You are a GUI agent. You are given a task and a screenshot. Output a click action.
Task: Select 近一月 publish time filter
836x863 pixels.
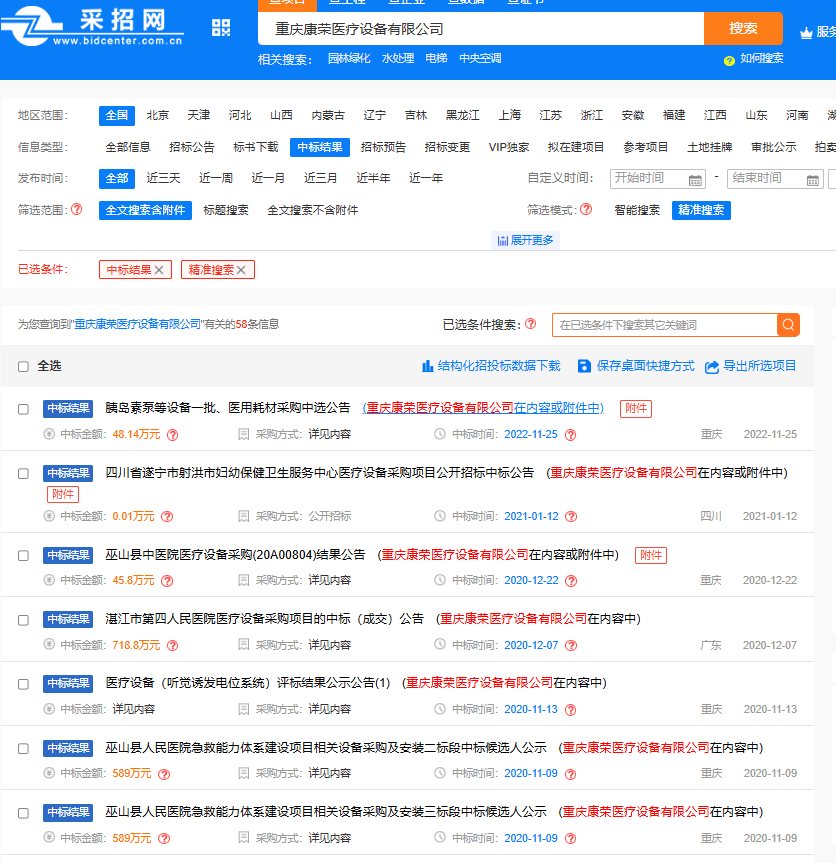point(268,178)
